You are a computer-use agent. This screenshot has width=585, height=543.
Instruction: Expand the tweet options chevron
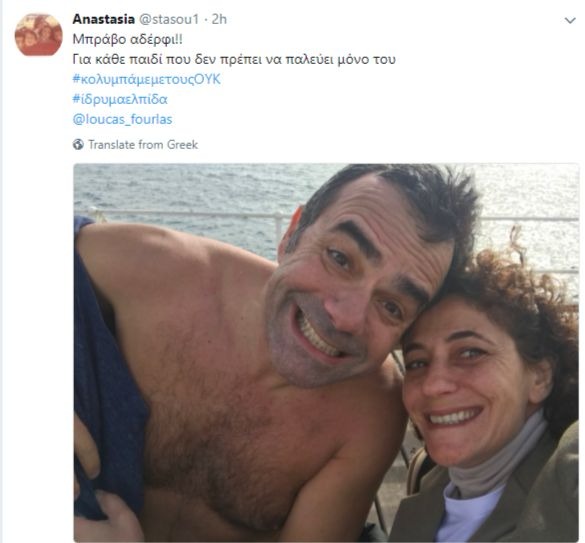pyautogui.click(x=570, y=21)
